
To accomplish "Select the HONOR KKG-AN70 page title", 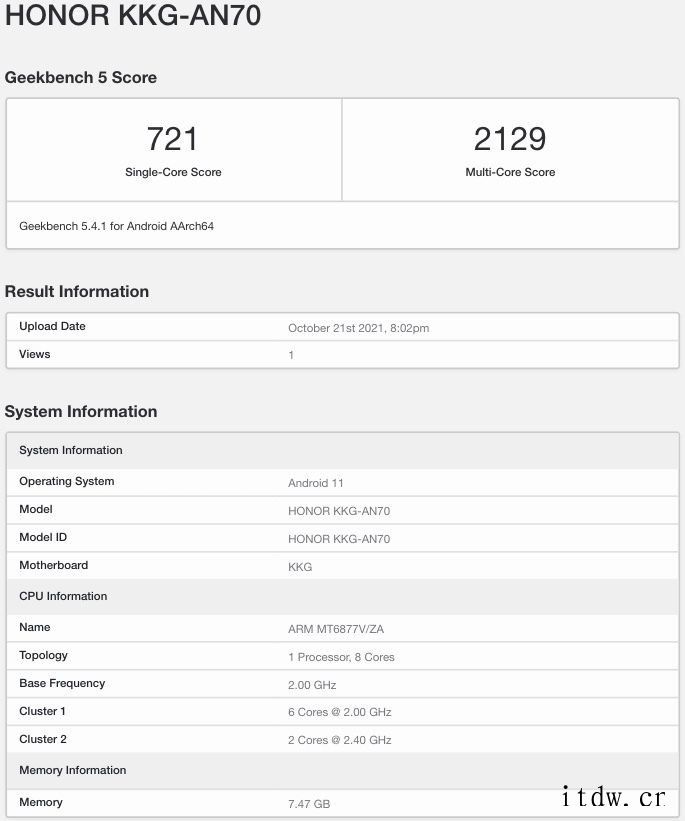I will [x=133, y=15].
